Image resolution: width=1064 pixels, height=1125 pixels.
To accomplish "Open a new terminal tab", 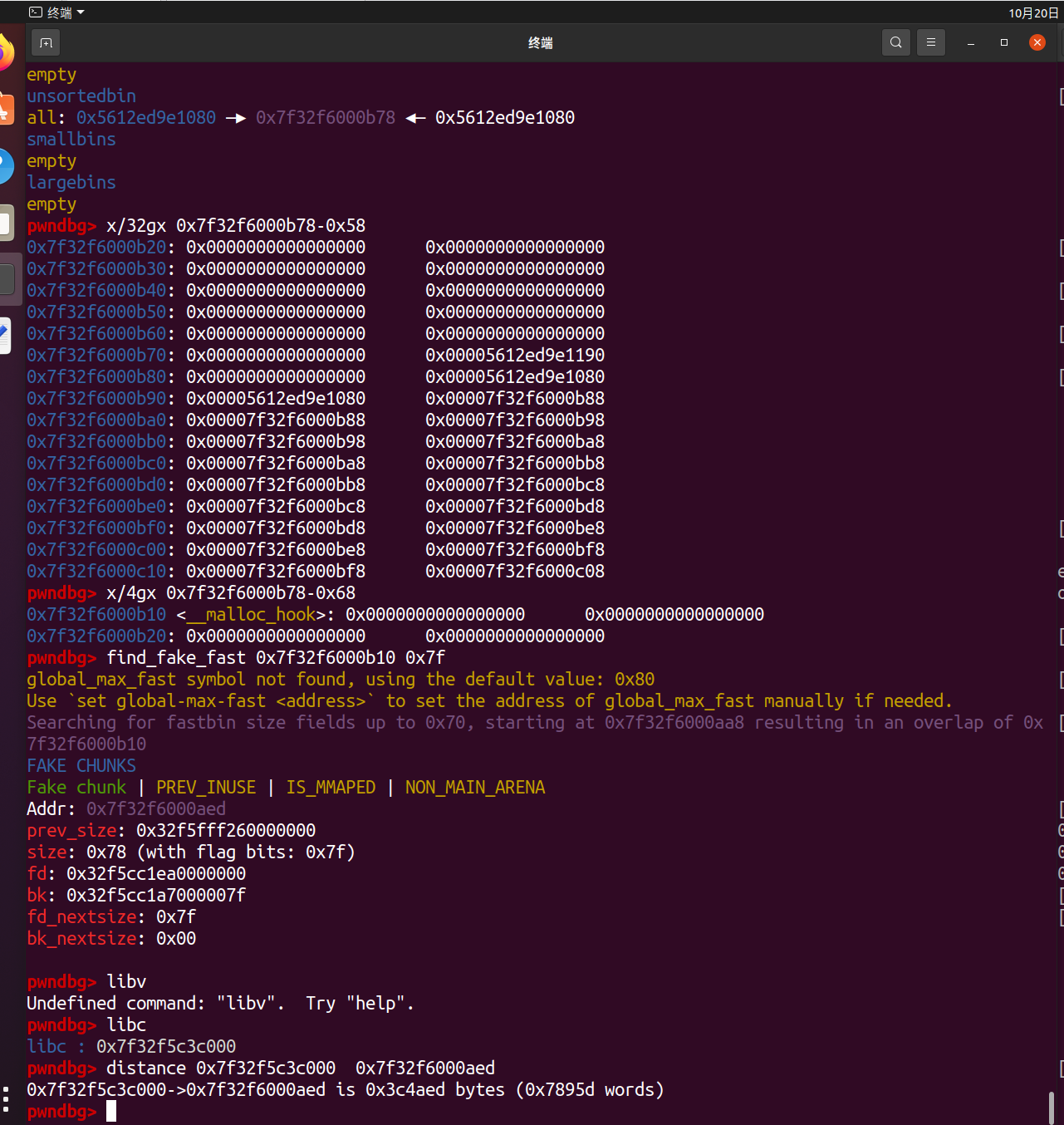I will click(x=46, y=42).
